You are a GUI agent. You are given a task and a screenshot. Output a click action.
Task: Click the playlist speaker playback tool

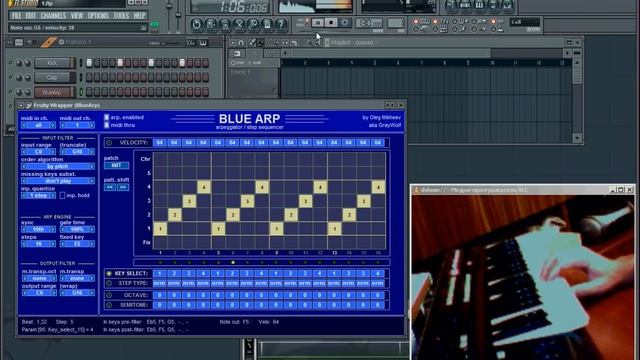[318, 42]
